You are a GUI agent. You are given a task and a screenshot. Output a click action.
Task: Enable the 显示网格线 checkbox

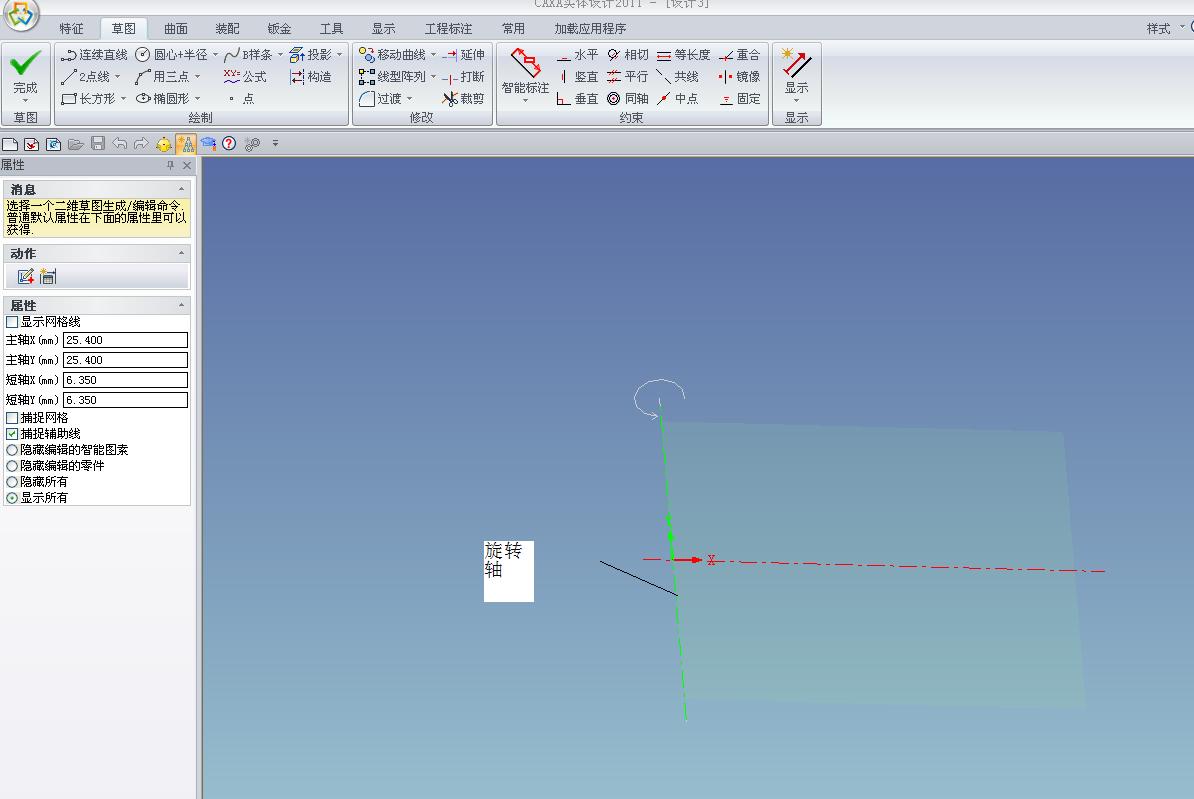(x=12, y=322)
